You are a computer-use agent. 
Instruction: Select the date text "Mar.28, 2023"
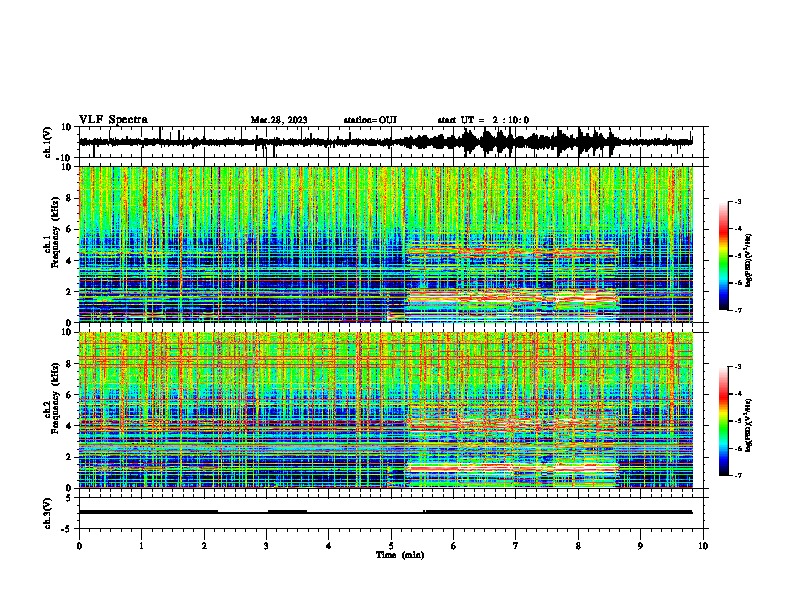pos(279,120)
